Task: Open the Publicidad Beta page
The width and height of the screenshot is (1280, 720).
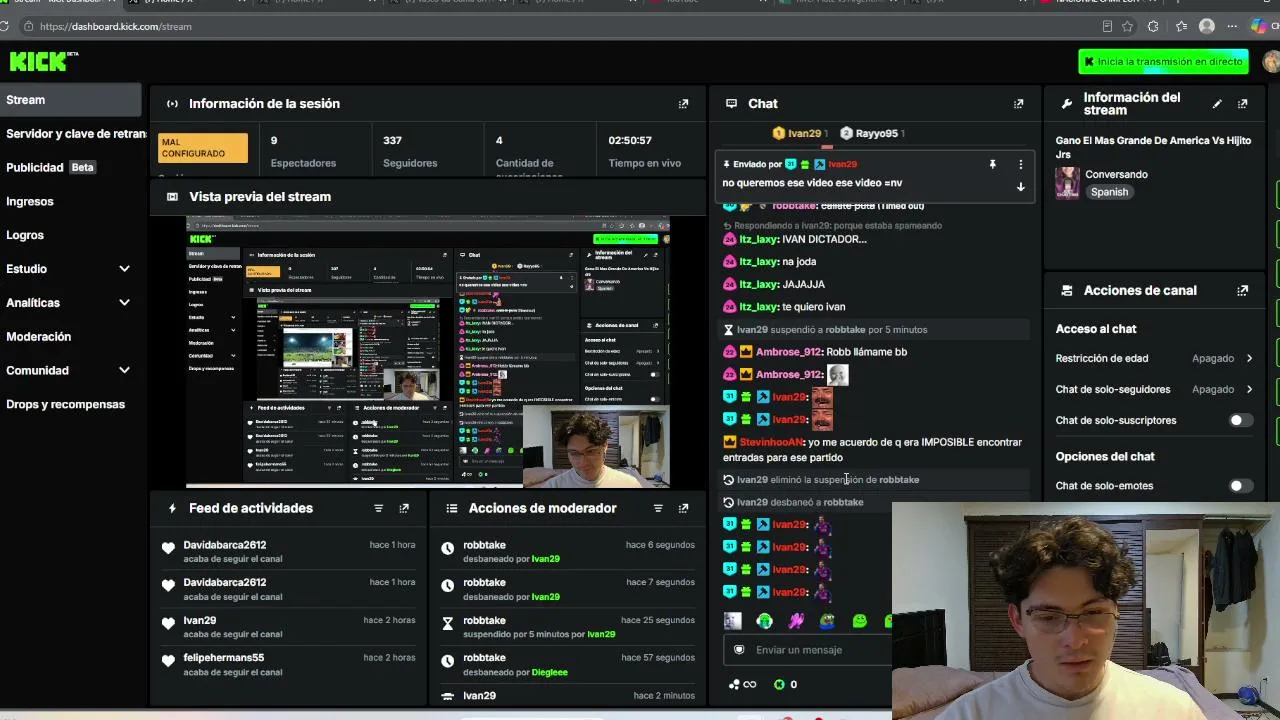Action: pos(50,168)
